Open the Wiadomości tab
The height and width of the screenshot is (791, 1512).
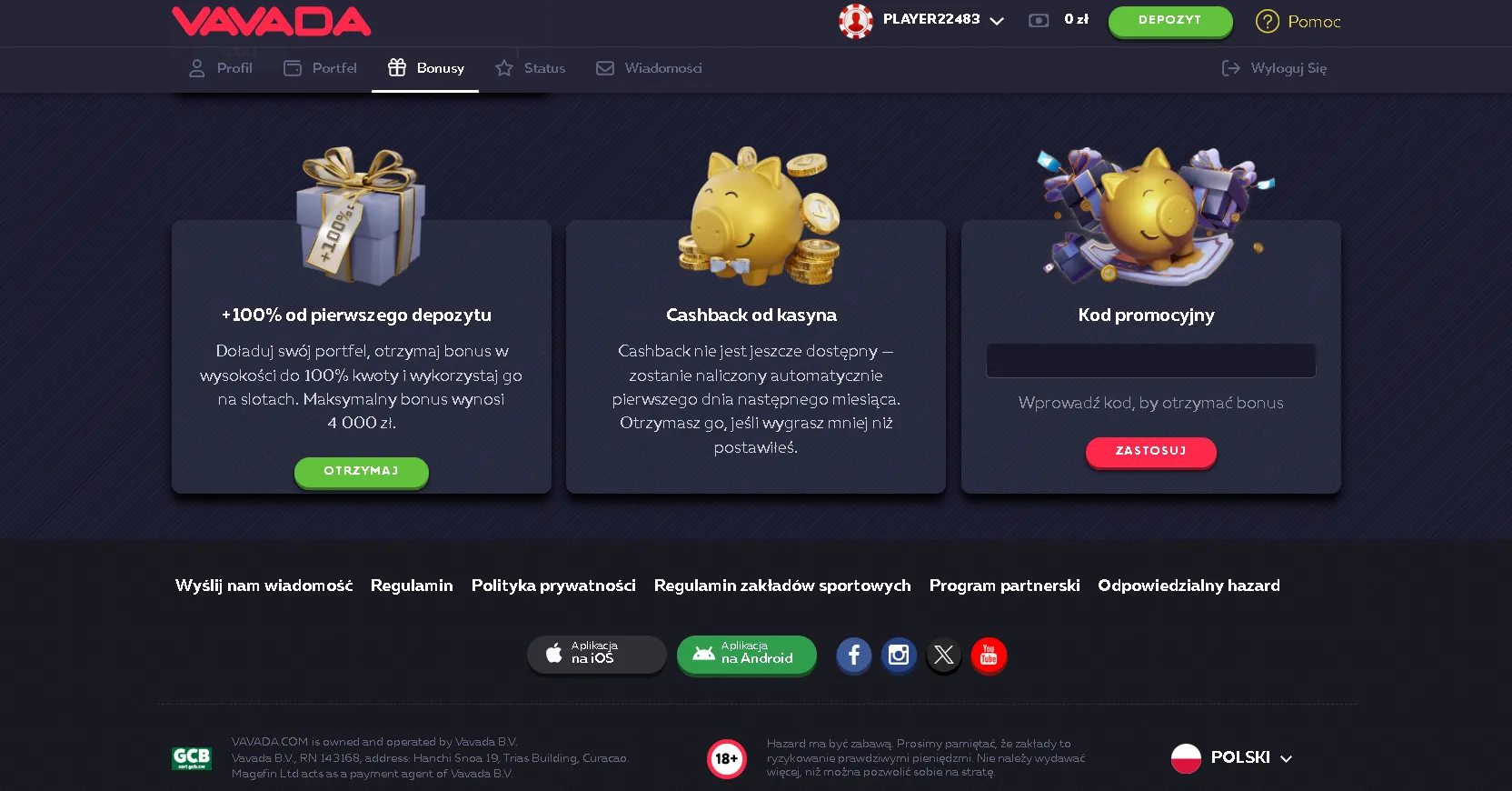pyautogui.click(x=649, y=68)
